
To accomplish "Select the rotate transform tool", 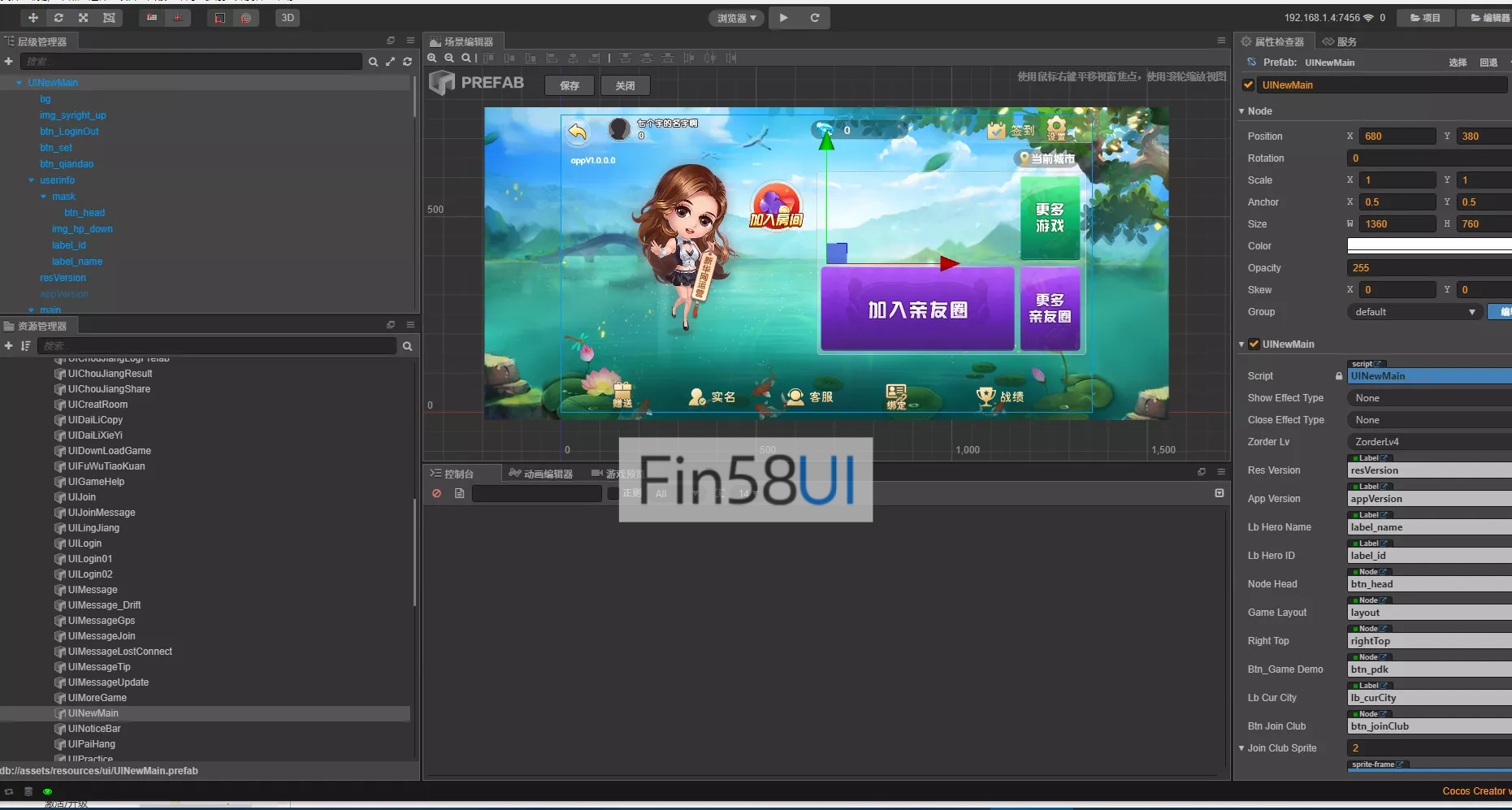I will coord(58,17).
